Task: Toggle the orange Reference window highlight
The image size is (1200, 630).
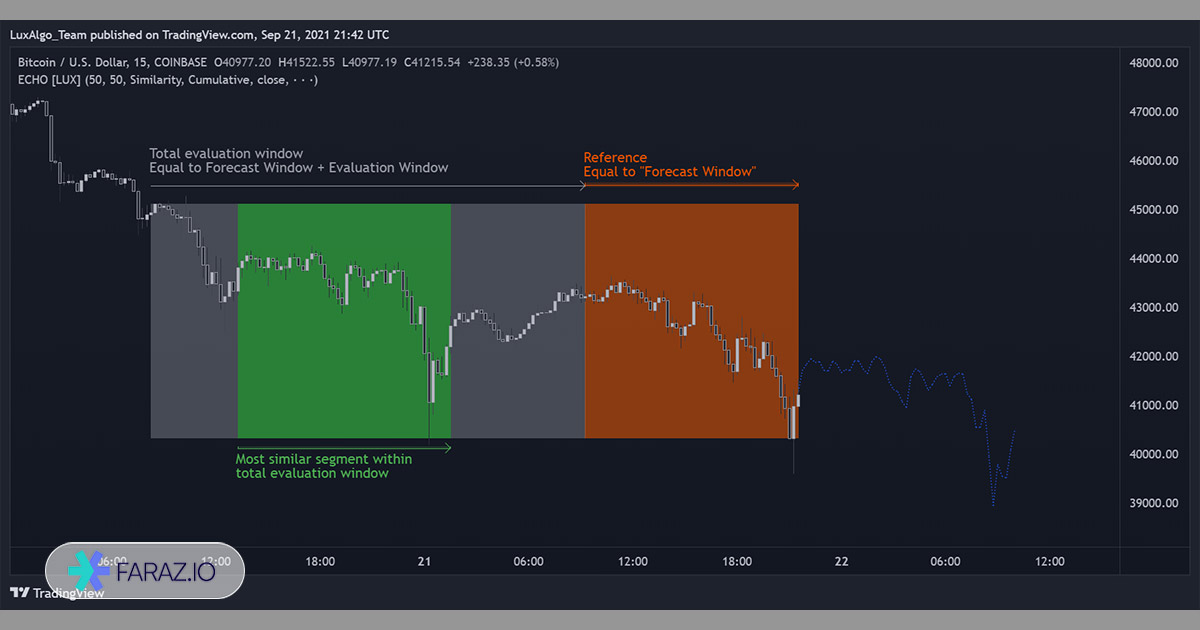Action: click(690, 320)
